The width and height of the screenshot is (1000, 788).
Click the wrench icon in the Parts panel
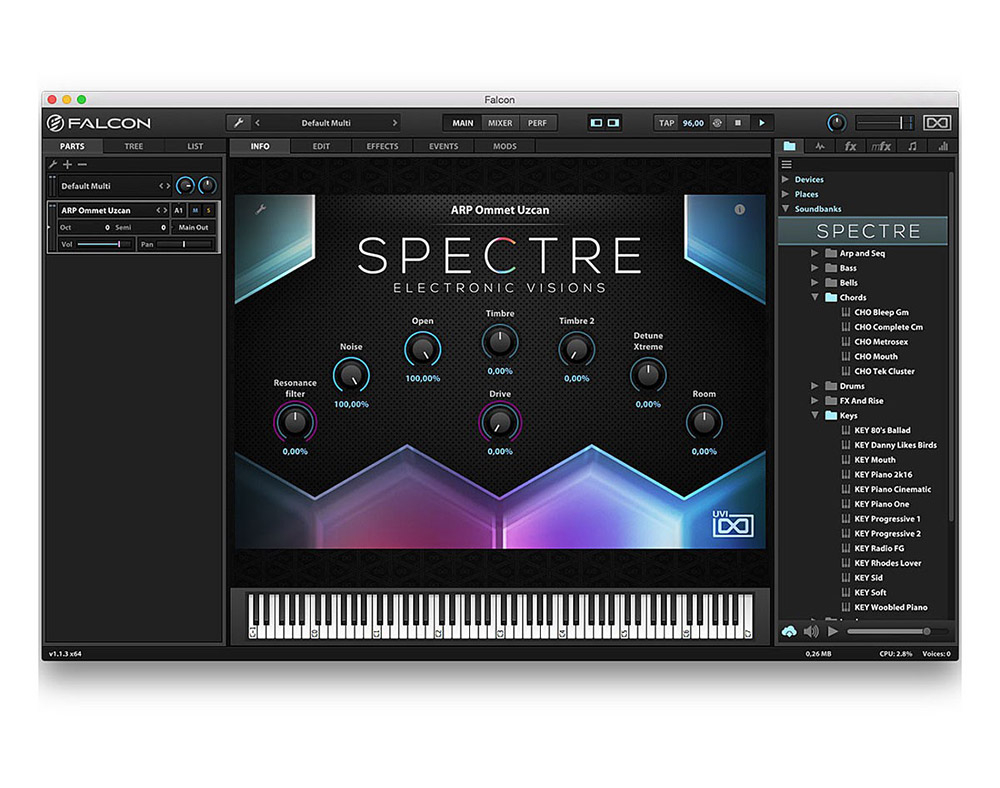[53, 164]
